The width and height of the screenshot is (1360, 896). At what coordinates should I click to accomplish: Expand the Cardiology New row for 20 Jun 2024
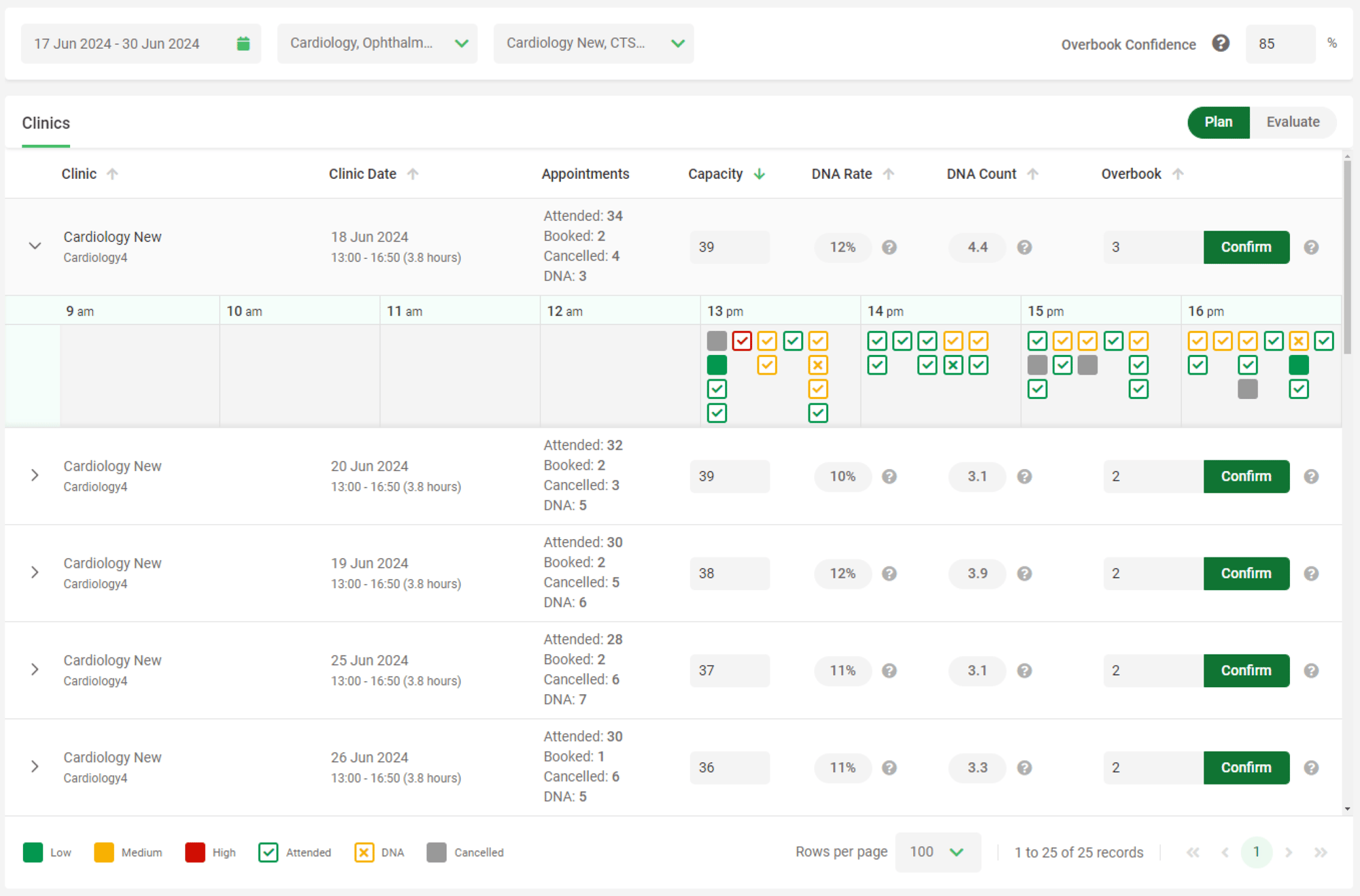pos(34,475)
